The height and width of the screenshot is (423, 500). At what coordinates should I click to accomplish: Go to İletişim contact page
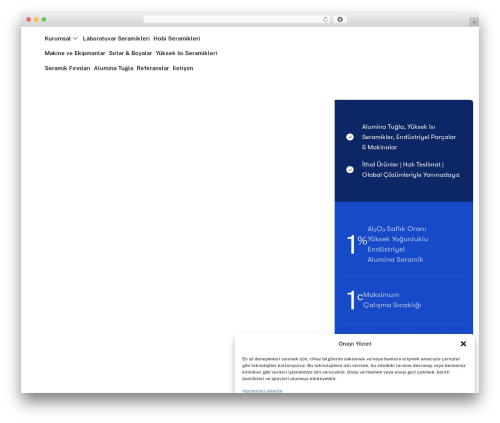[183, 68]
